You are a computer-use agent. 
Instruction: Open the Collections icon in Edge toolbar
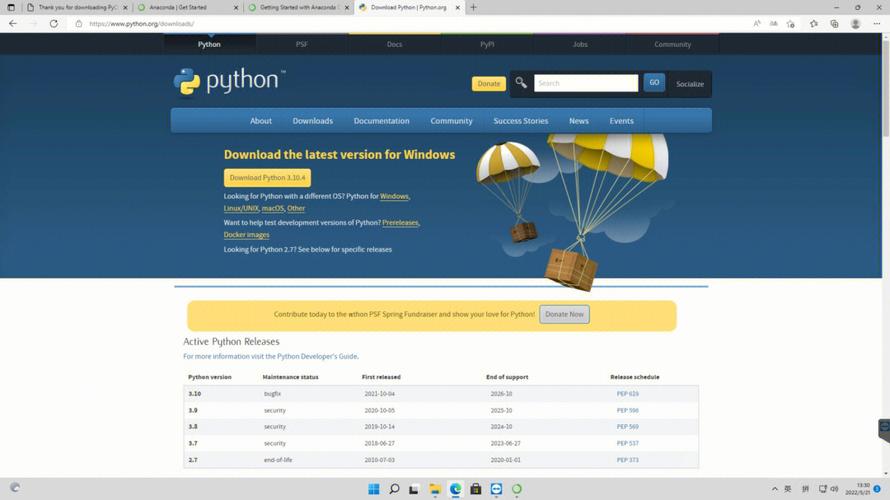pyautogui.click(x=834, y=24)
